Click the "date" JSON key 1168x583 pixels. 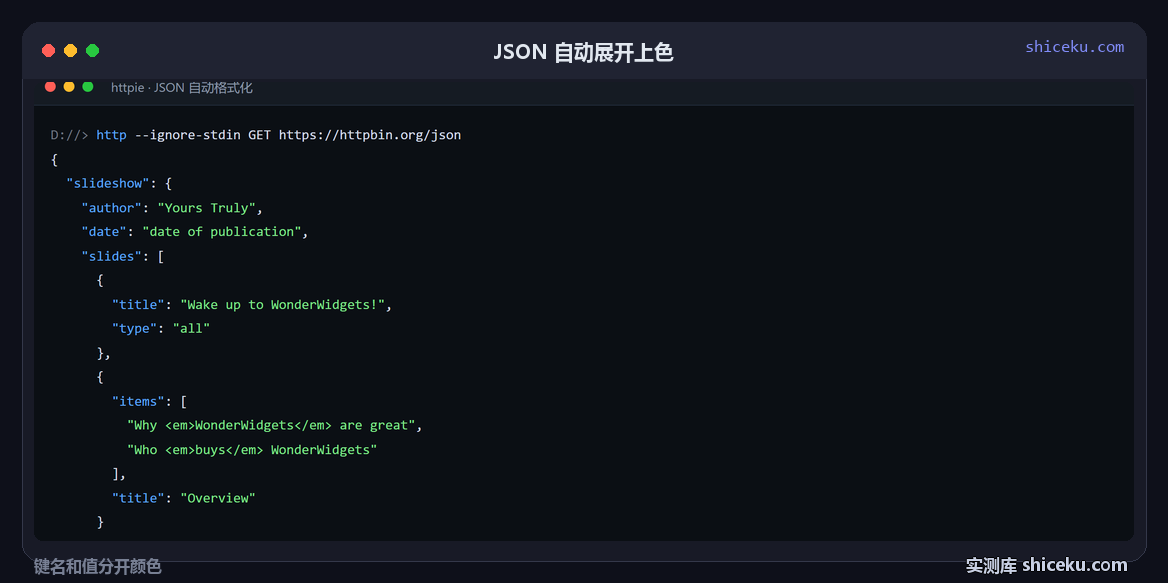[104, 232]
